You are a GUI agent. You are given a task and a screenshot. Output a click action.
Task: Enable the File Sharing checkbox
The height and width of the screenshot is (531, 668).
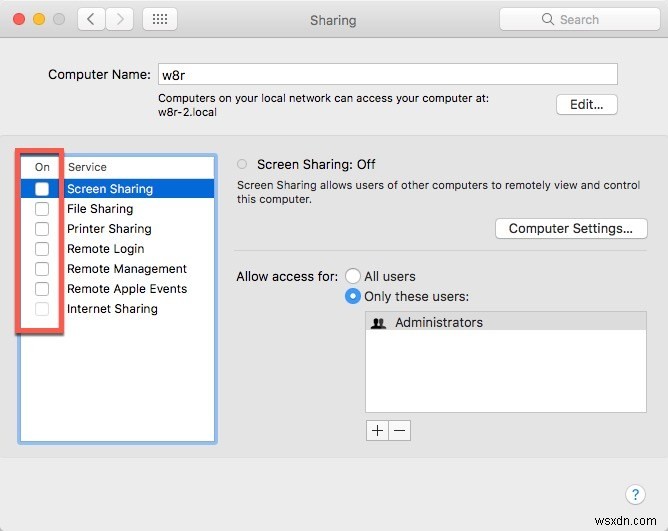[42, 209]
